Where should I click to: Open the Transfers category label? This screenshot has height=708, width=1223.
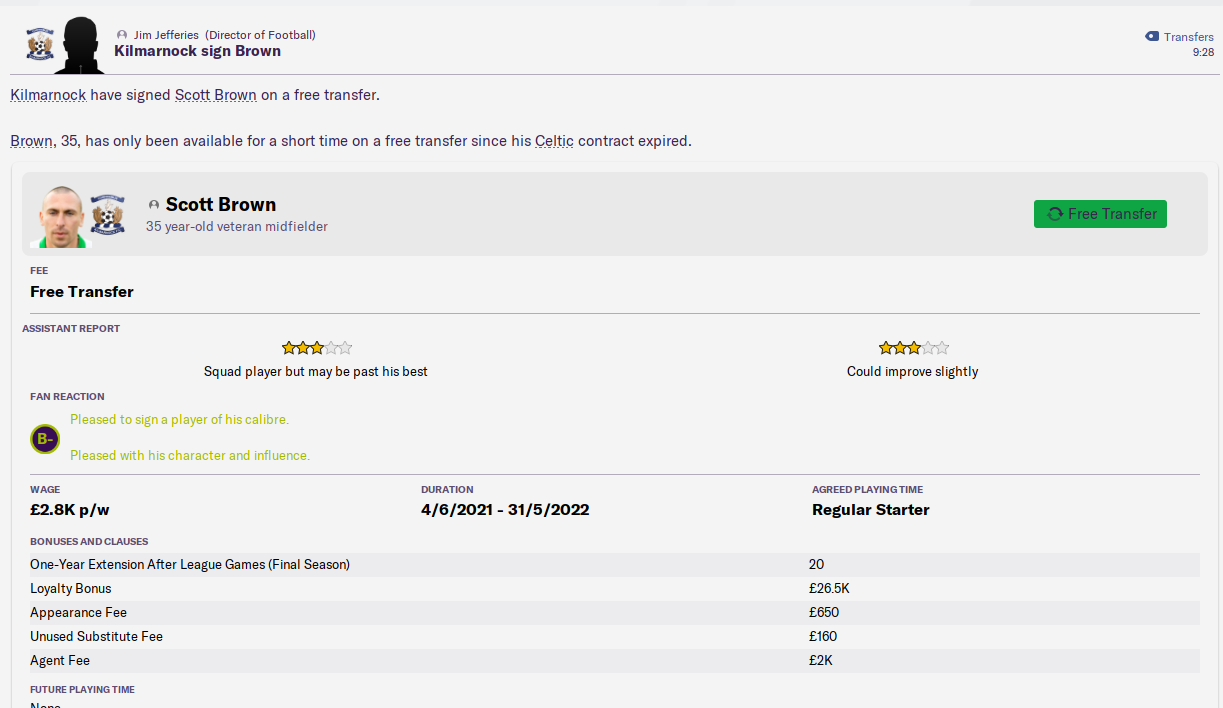coord(1188,37)
